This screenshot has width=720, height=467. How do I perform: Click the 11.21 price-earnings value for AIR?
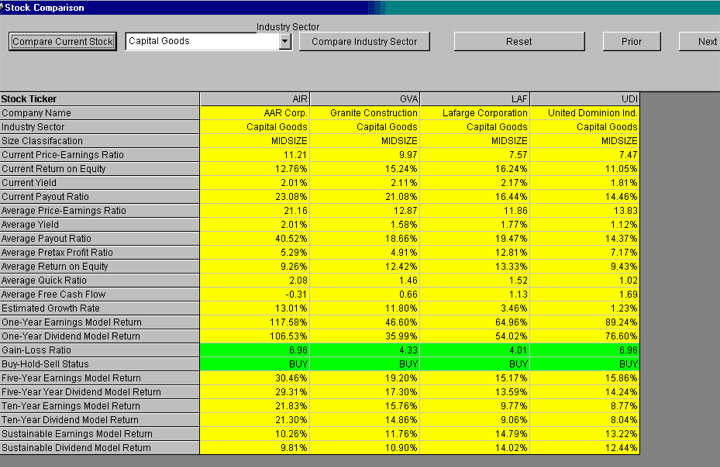(x=255, y=155)
